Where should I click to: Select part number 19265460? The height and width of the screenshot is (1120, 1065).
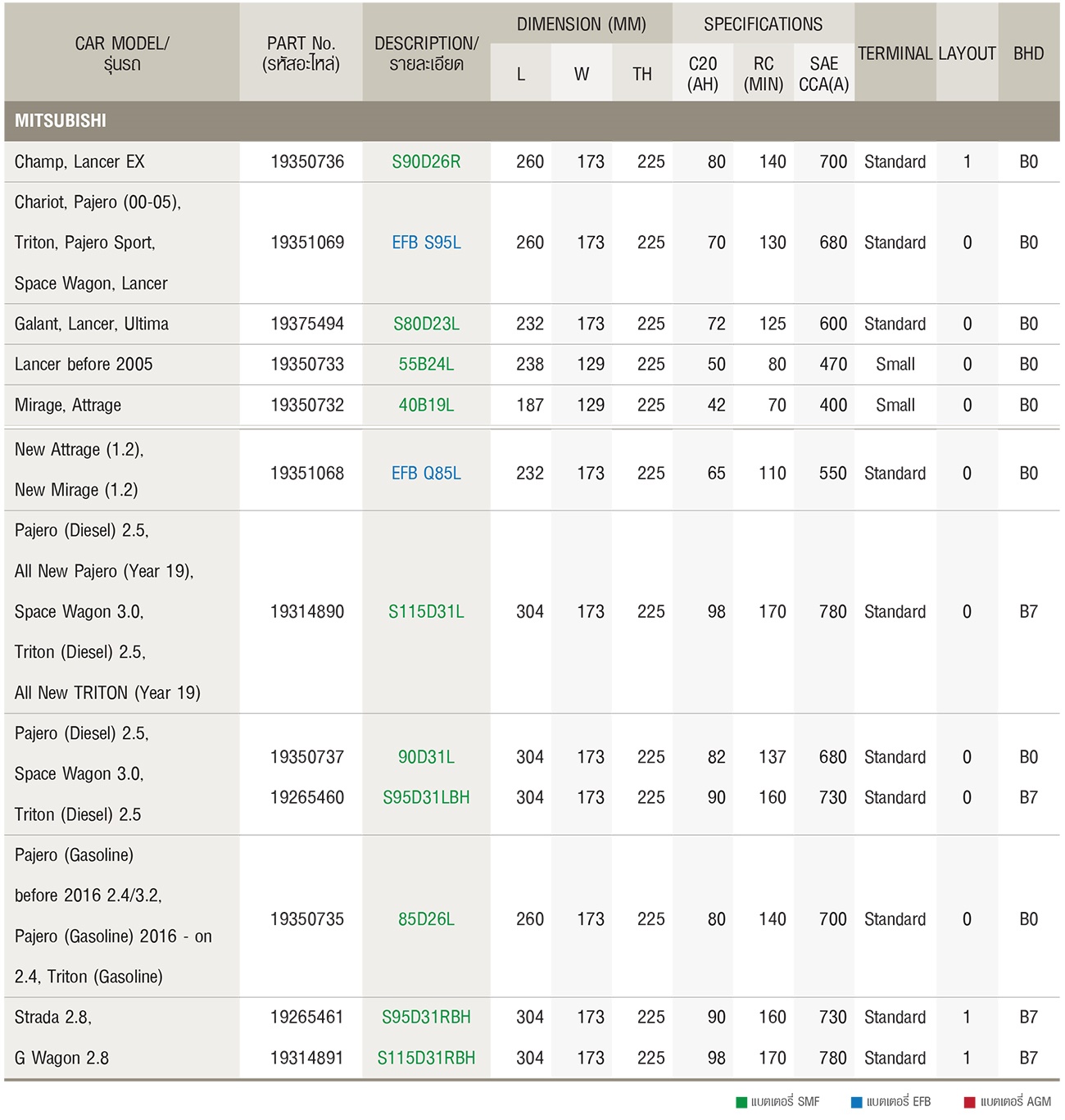307,797
